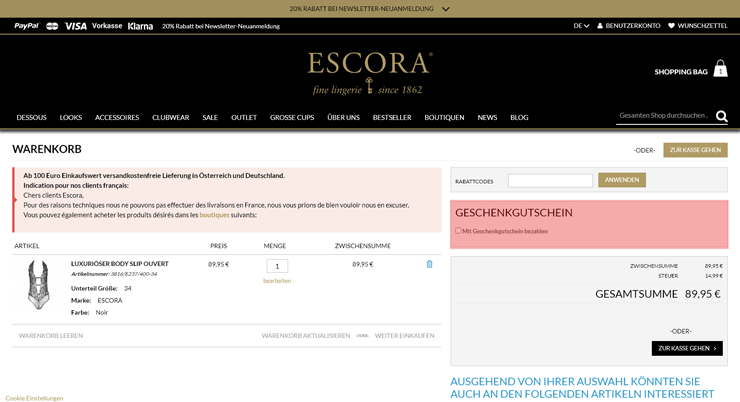This screenshot has width=740, height=402.
Task: Click the Benutzerkonto link
Action: tap(633, 26)
